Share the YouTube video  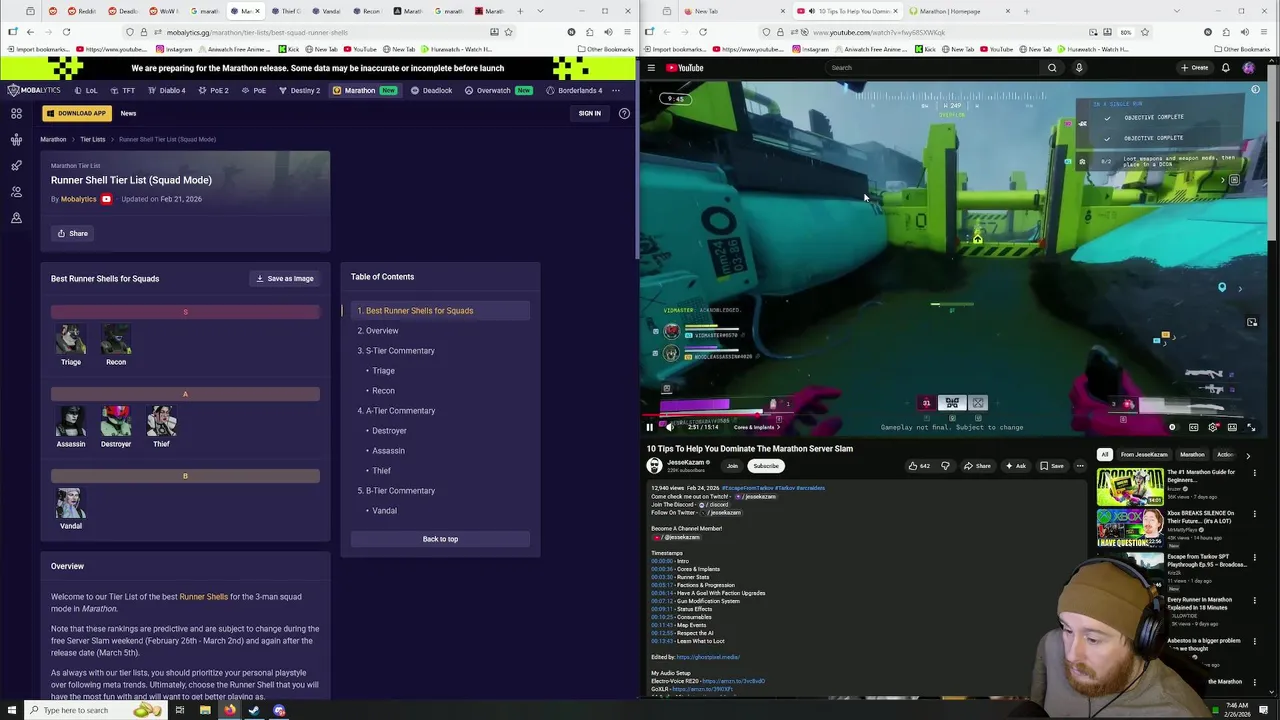pos(978,466)
